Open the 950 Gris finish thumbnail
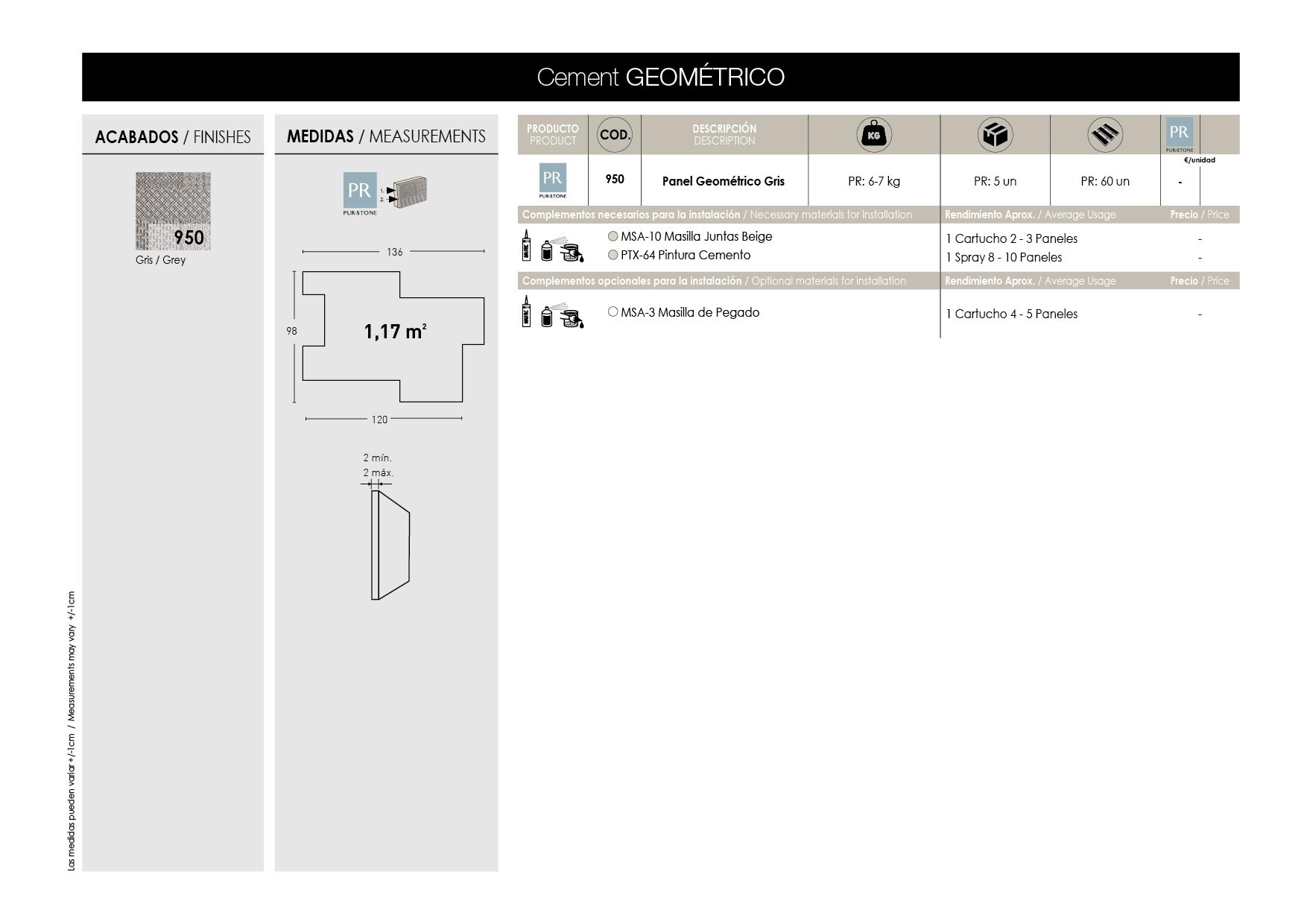The image size is (1307, 924). (x=173, y=211)
